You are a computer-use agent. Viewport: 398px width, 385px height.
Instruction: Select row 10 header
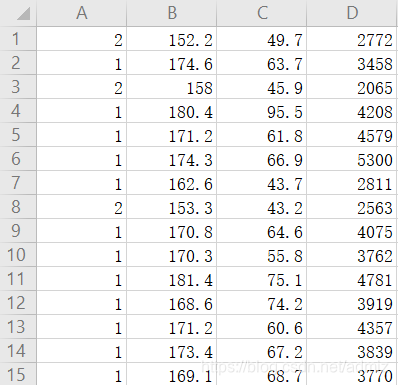coord(18,255)
